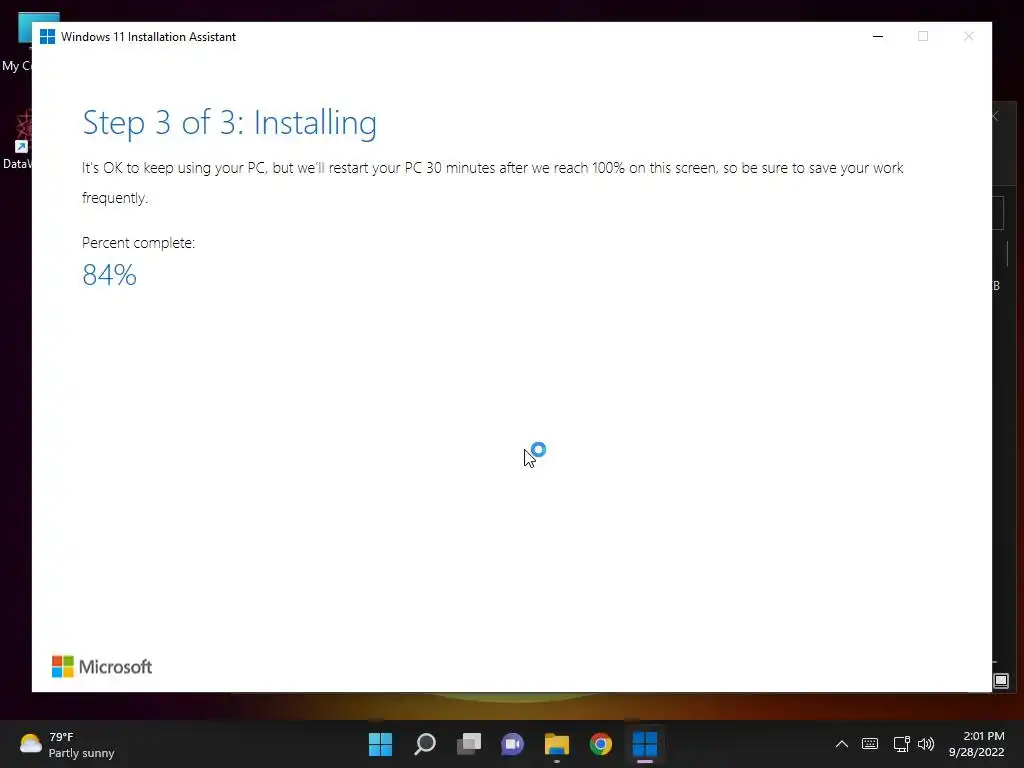
Task: Click the 84% progress value
Action: pyautogui.click(x=109, y=275)
